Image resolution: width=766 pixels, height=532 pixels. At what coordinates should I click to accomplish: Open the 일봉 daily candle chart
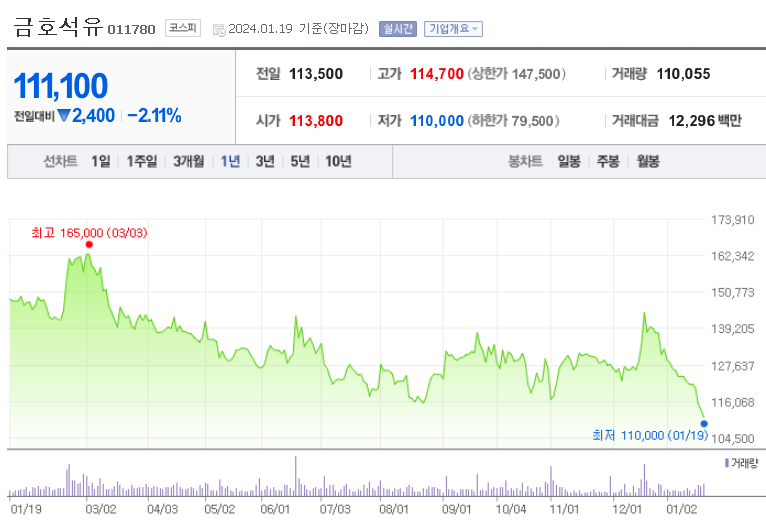click(569, 161)
